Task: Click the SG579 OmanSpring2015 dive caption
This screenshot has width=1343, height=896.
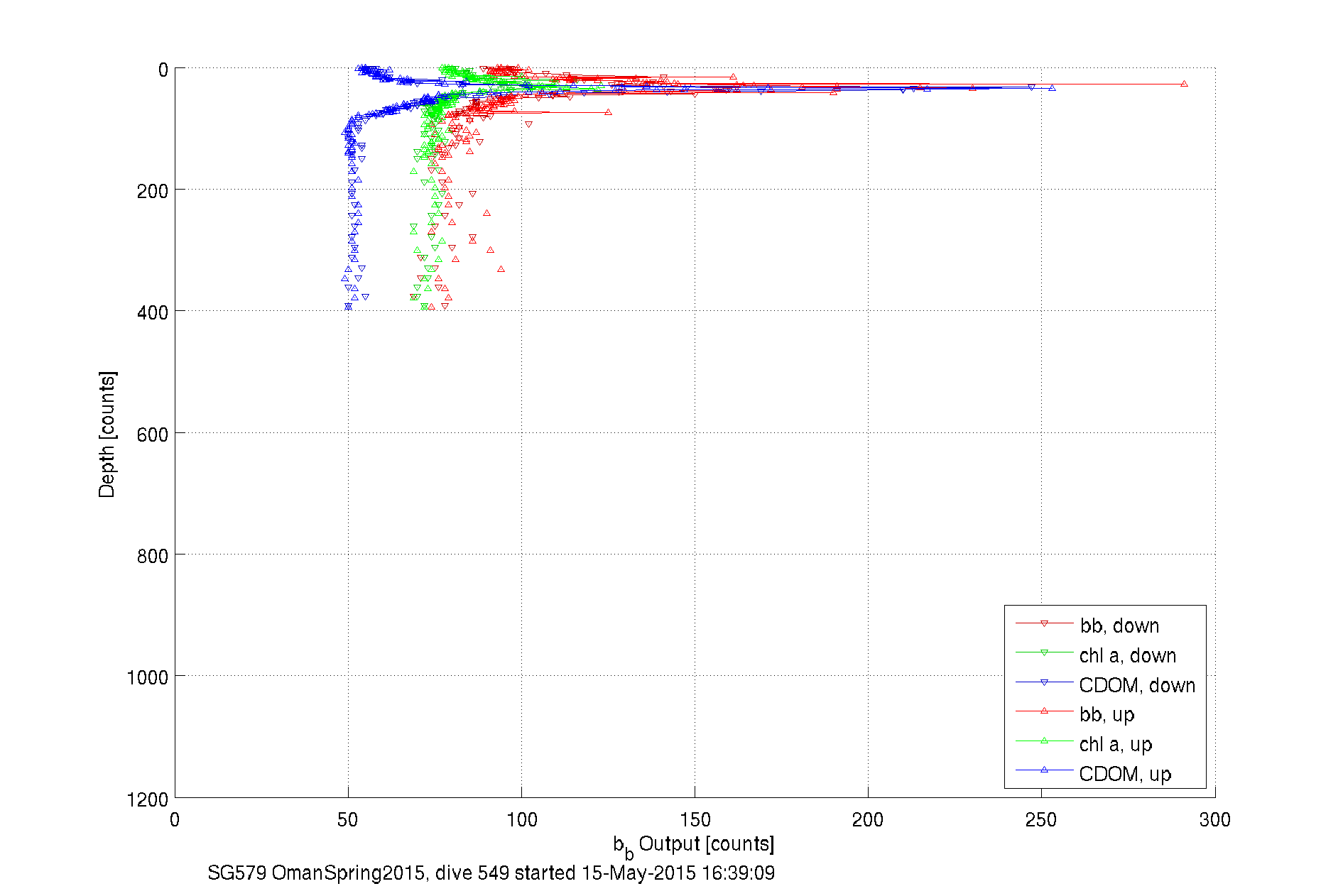Action: (x=491, y=873)
